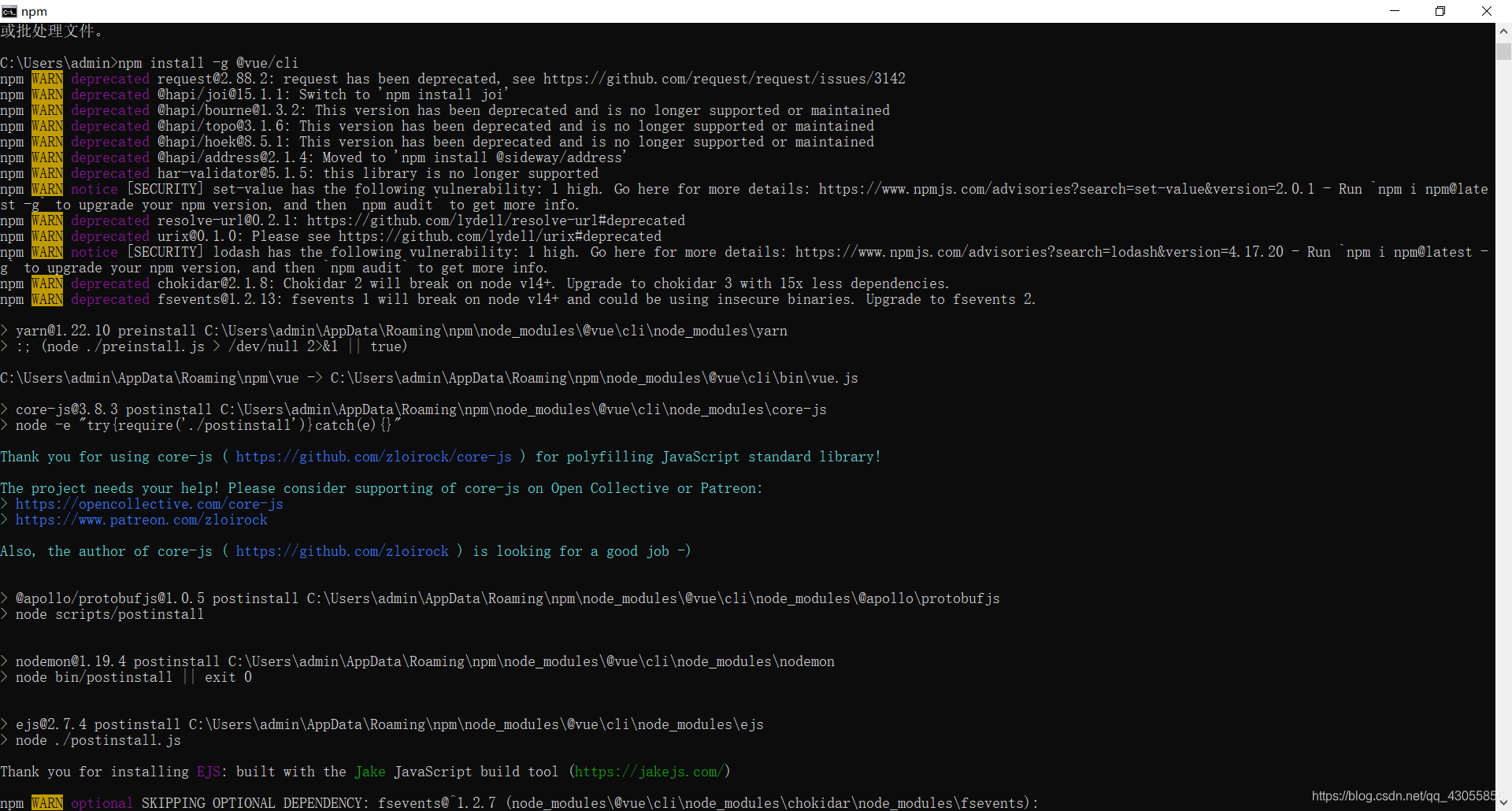This screenshot has height=811, width=1512.
Task: Click the www.patreon.com/zloirock URL
Action: pos(142,520)
